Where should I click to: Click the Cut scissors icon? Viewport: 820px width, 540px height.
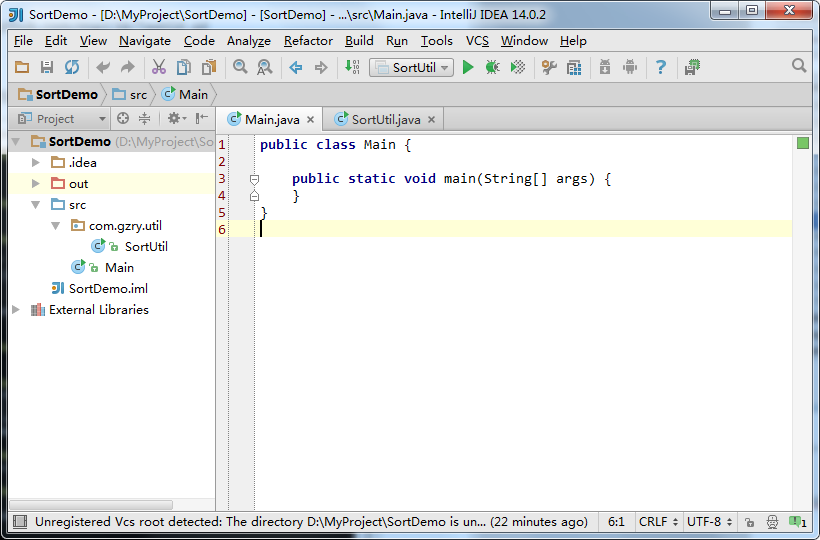pyautogui.click(x=158, y=67)
